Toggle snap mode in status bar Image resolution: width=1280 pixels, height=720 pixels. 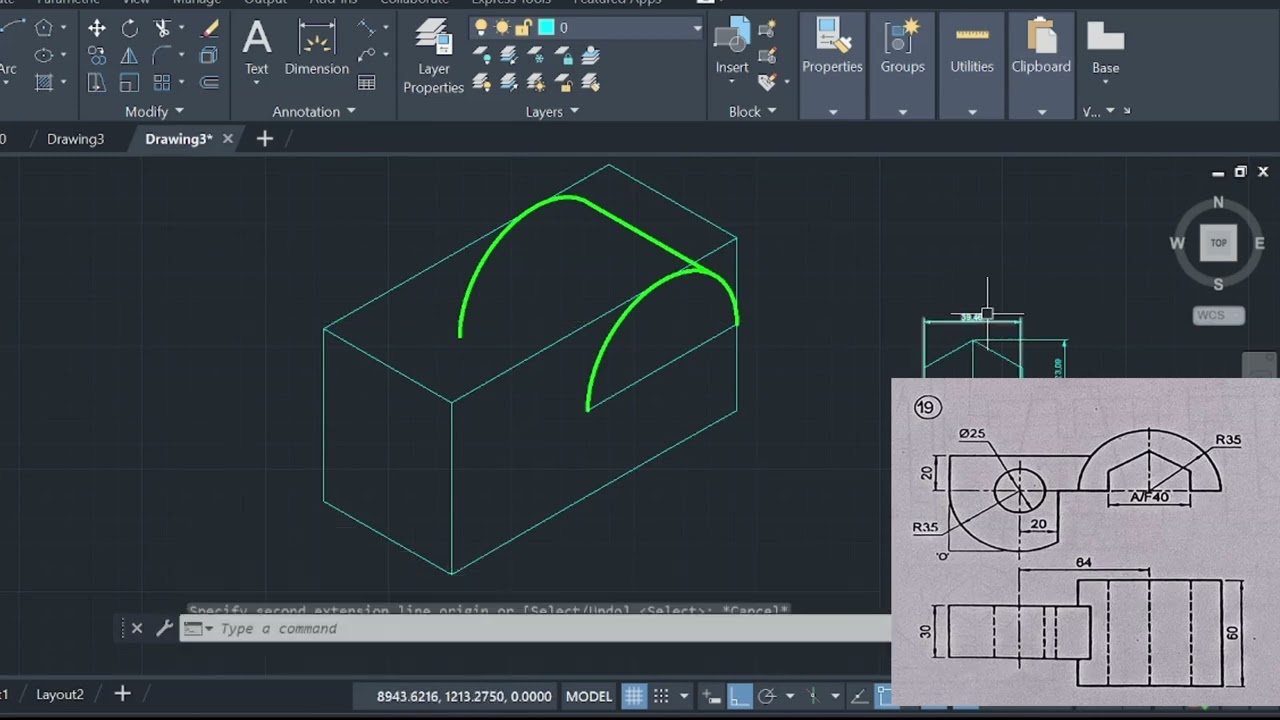coord(661,696)
